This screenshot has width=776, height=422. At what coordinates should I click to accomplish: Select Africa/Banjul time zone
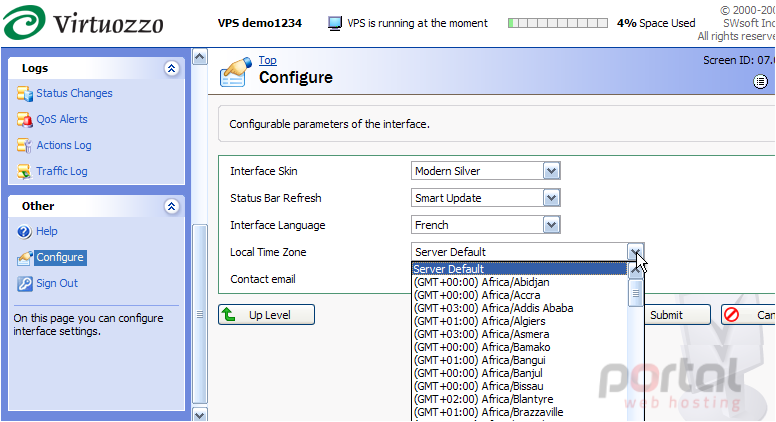tap(520, 373)
